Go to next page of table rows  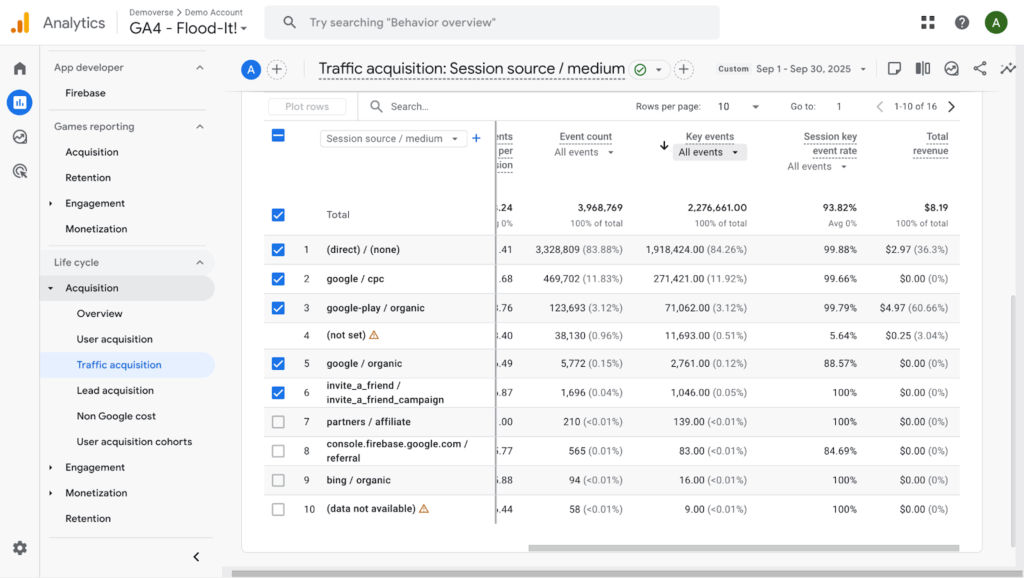click(x=951, y=107)
